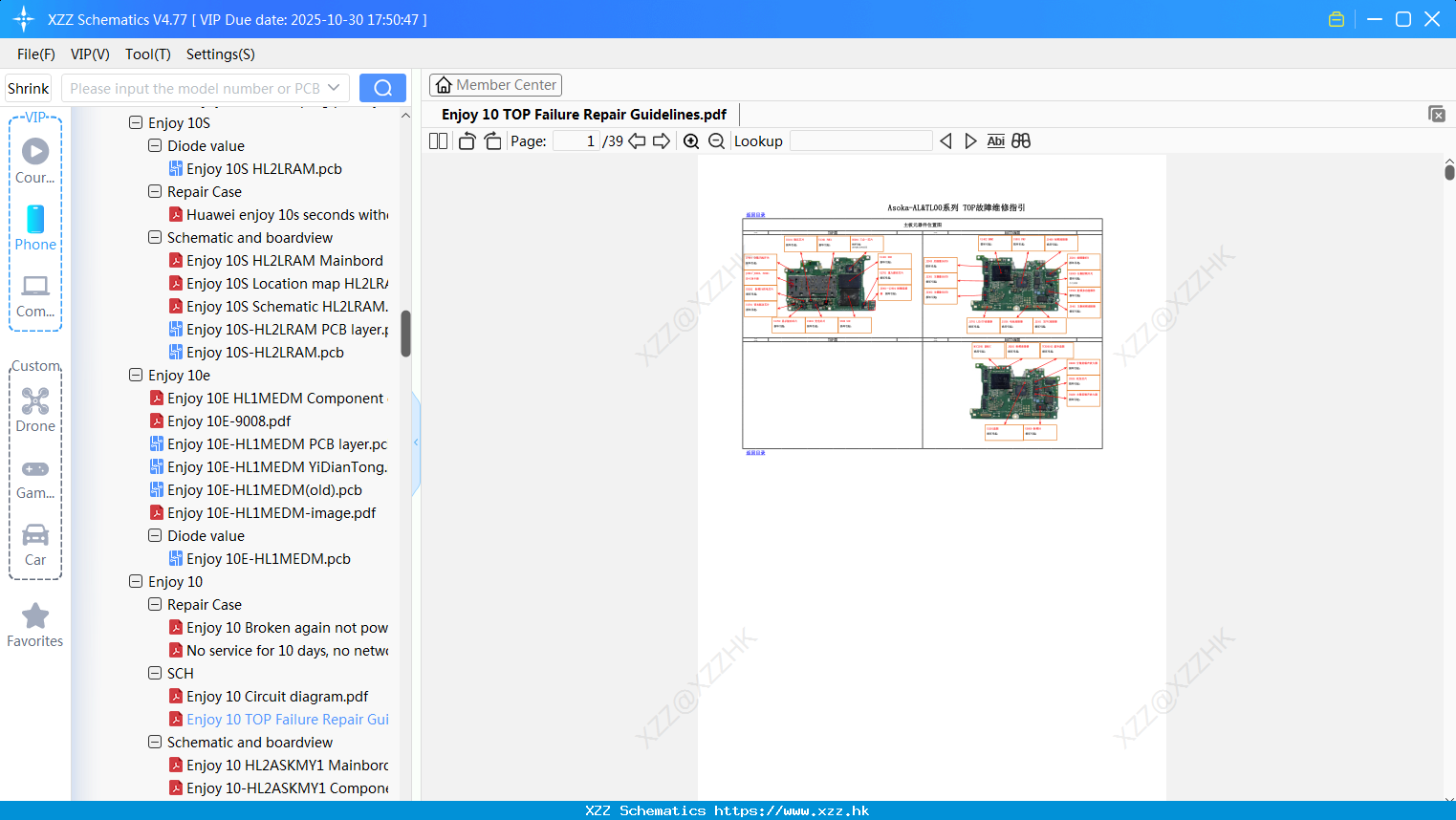Collapse Diode value under Enjoy 10e

click(x=155, y=535)
